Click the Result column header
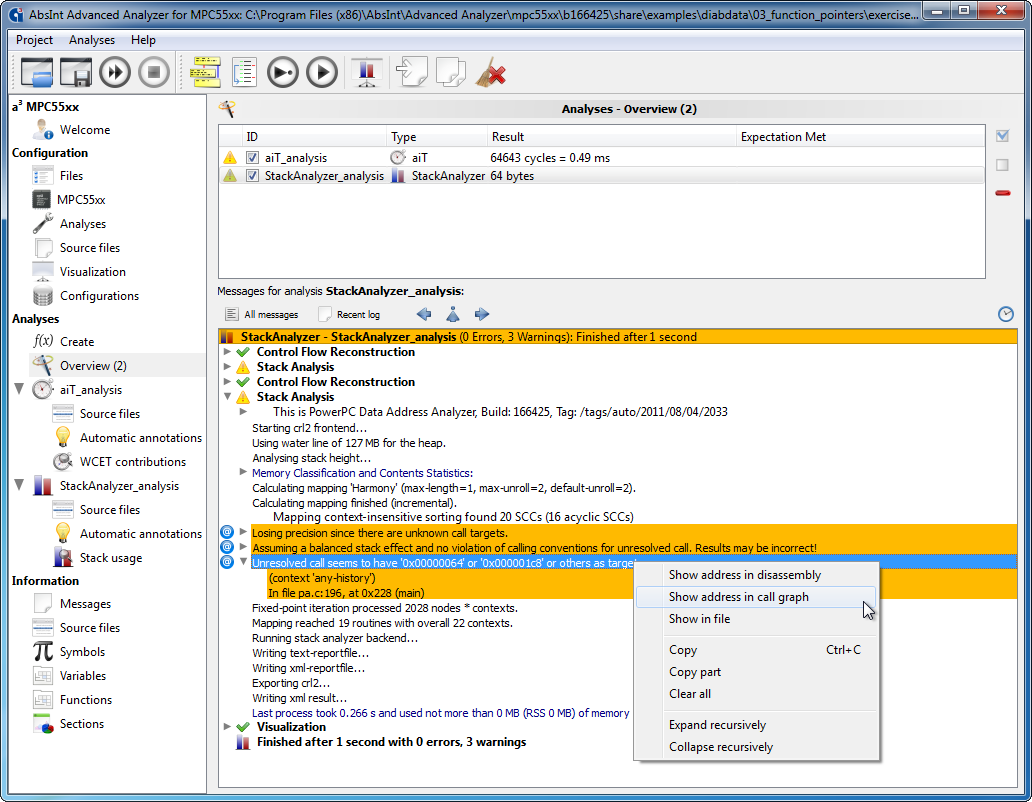The height and width of the screenshot is (802, 1032). (611, 137)
